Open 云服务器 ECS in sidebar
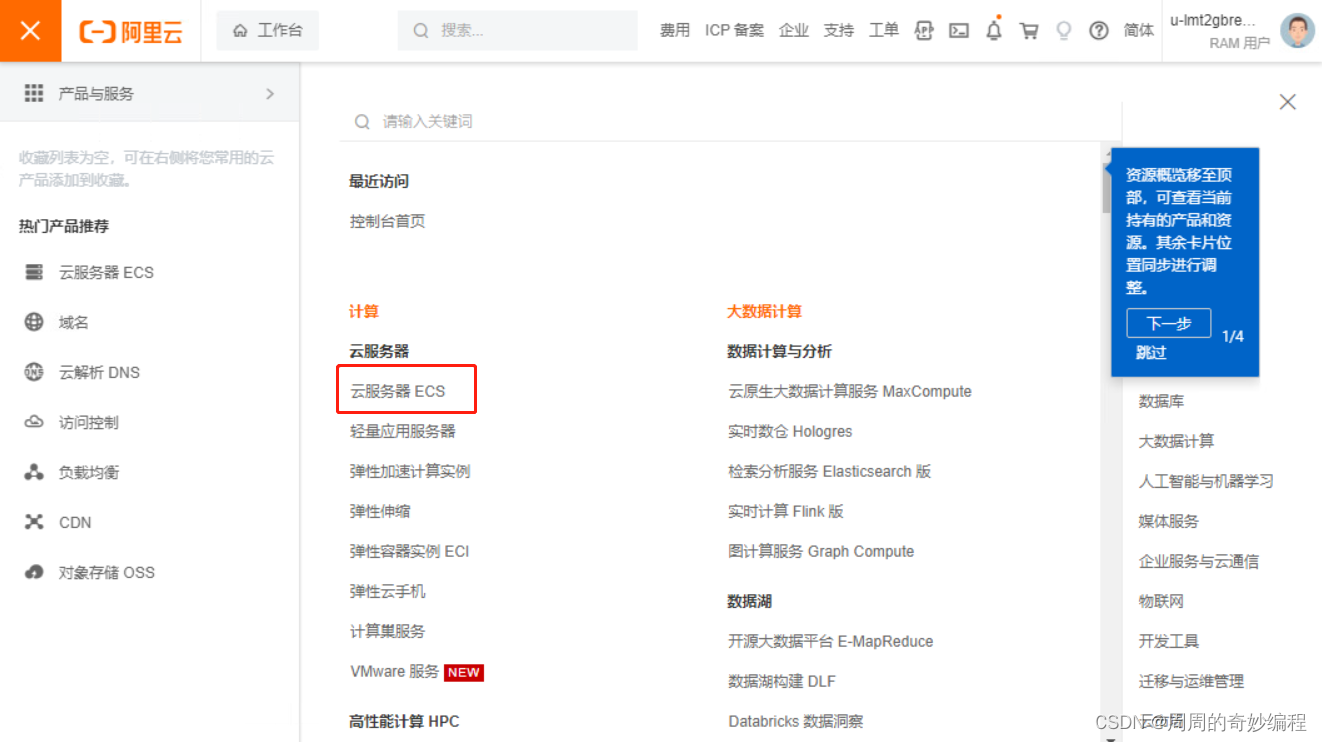This screenshot has width=1322, height=742. (106, 272)
